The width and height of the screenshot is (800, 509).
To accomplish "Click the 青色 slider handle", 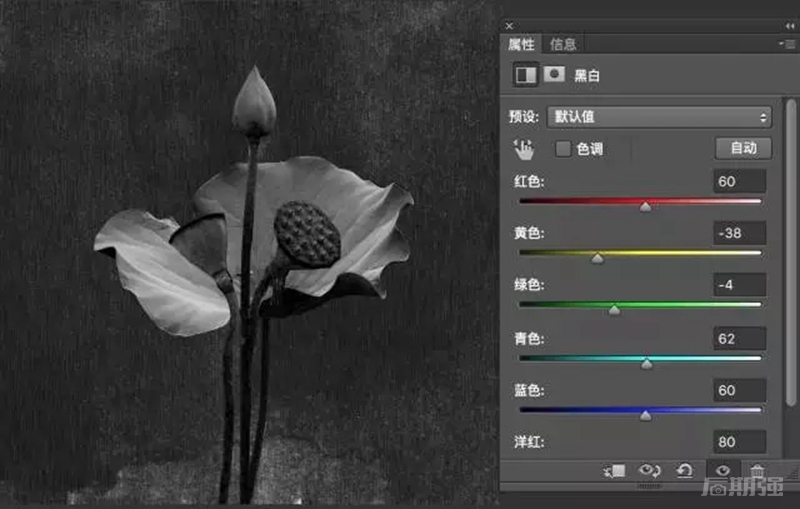I will [x=646, y=363].
